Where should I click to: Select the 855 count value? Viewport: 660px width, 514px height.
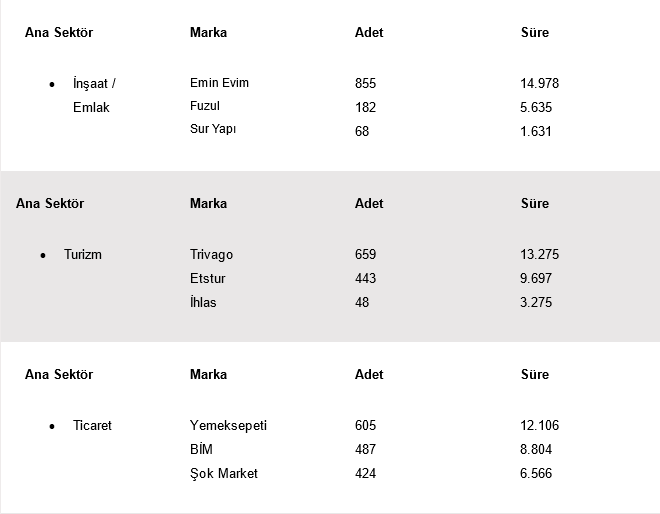[365, 83]
